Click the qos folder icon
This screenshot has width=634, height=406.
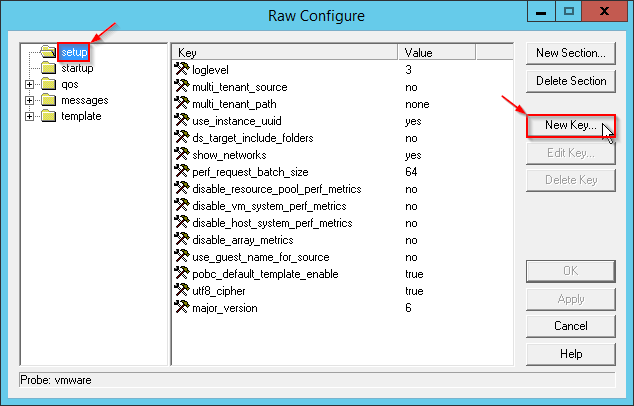47,84
